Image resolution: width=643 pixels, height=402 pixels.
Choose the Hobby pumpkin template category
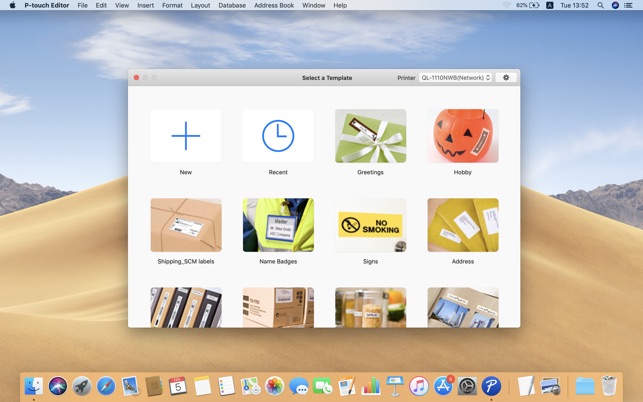tap(462, 136)
